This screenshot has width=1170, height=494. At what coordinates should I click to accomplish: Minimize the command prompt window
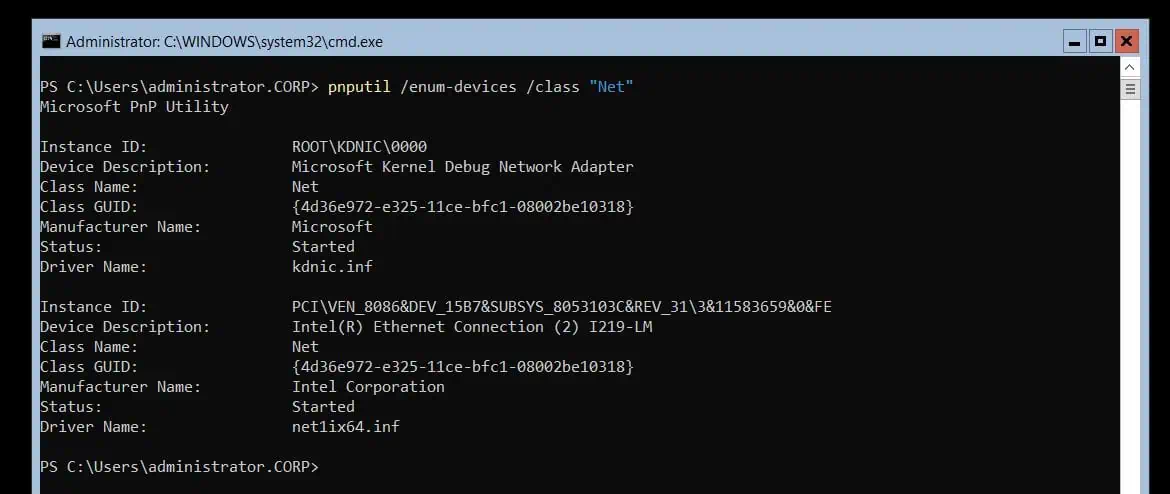click(1074, 41)
